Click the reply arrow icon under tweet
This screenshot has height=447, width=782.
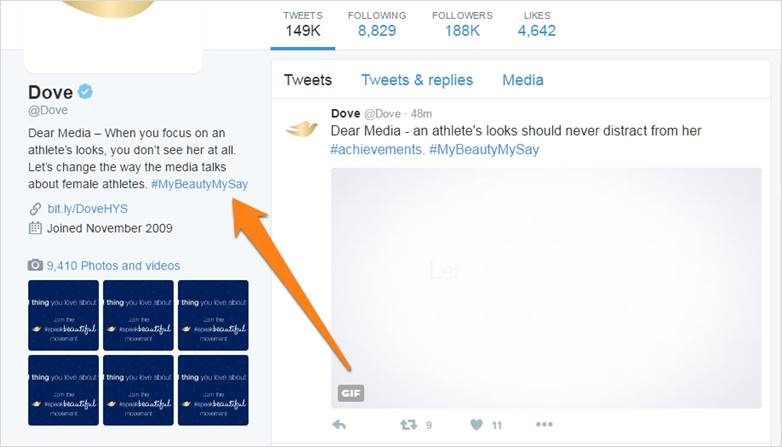pos(339,425)
